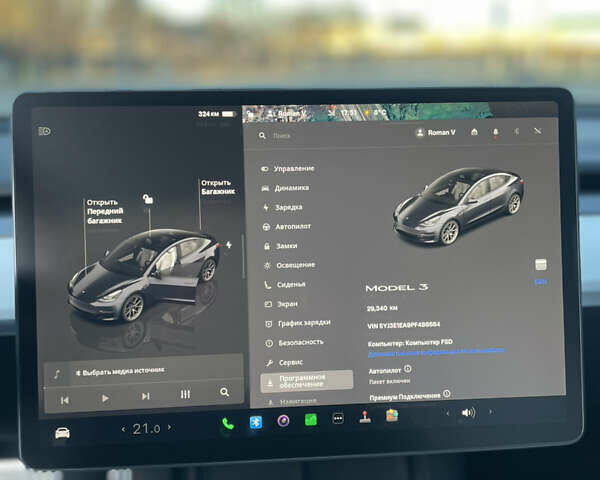Open the release notes icon
This screenshot has width=600, height=480.
(541, 264)
